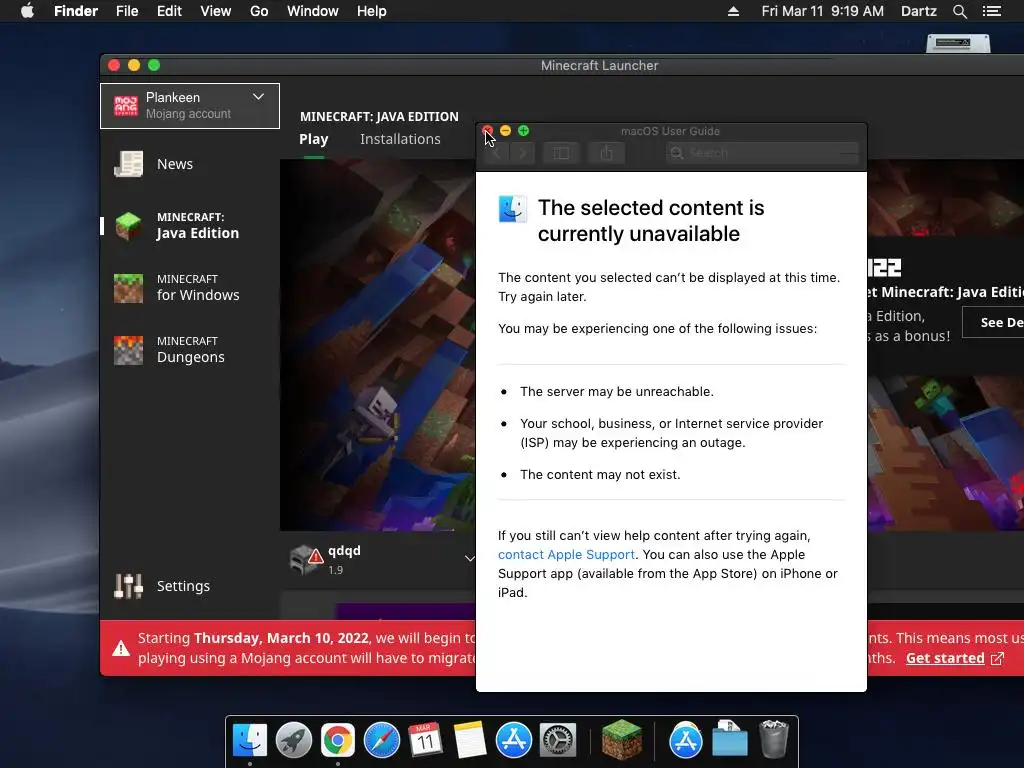Open the Apple menu
The image size is (1024, 768).
(27, 11)
